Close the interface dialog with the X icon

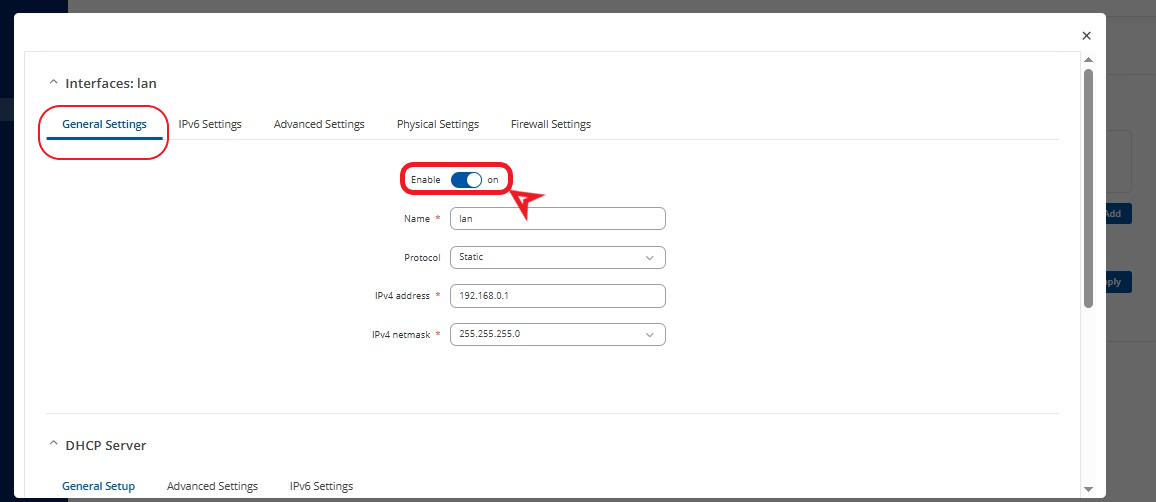(x=1086, y=36)
